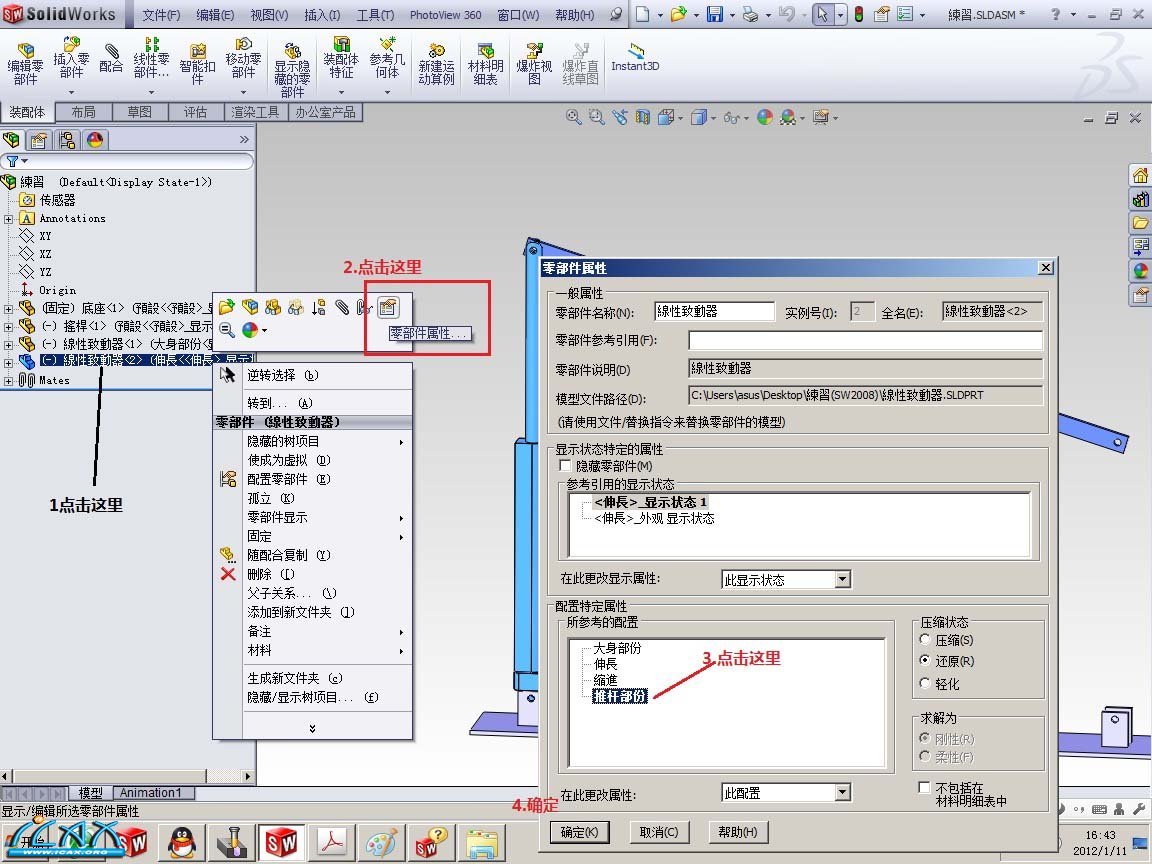Check the 不包括在材料明细表中 checkbox
The width and height of the screenshot is (1152, 864).
[925, 788]
